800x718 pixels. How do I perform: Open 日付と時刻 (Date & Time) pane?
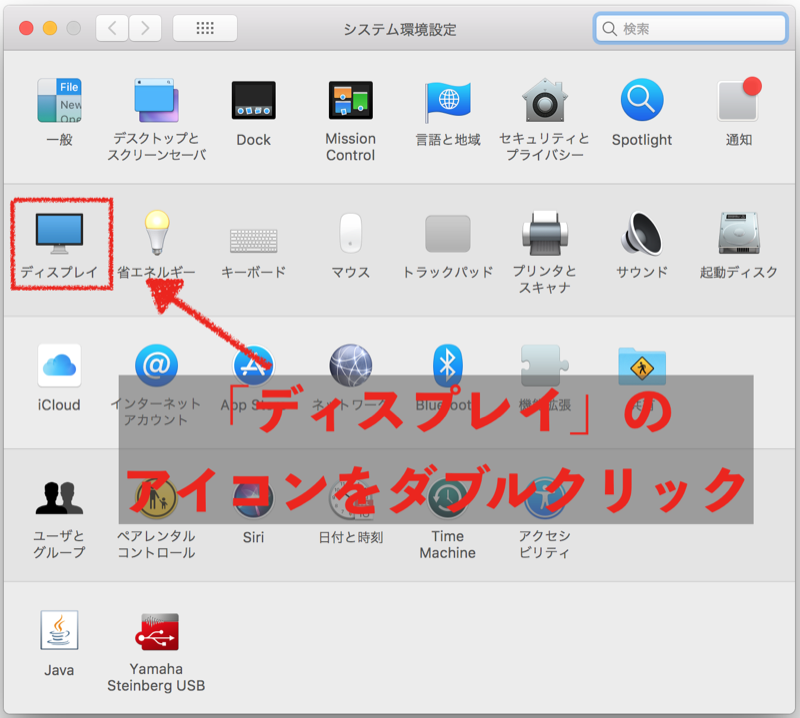[351, 498]
